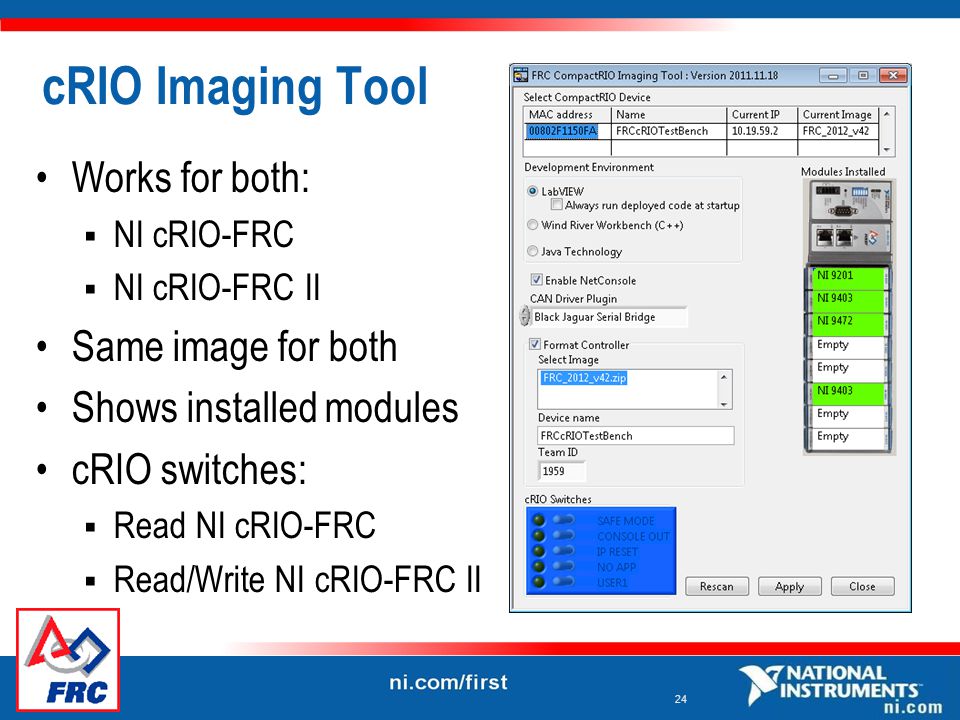Click the "Works for both:" bullet

pos(190,178)
